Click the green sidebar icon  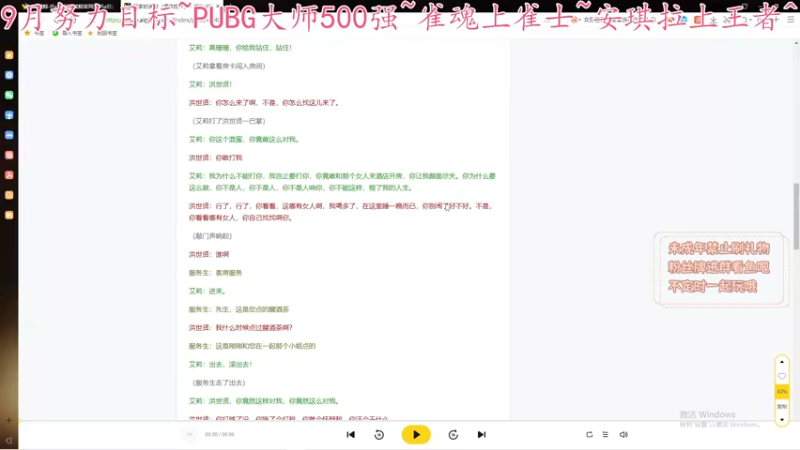pos(9,95)
